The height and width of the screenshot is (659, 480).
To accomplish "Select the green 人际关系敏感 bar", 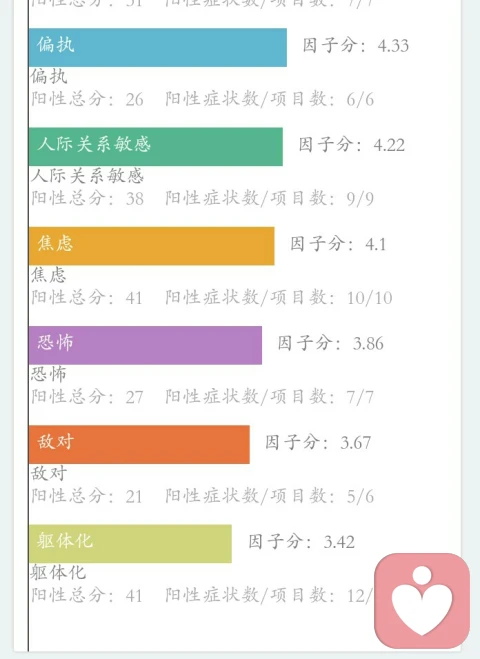I will click(x=156, y=147).
